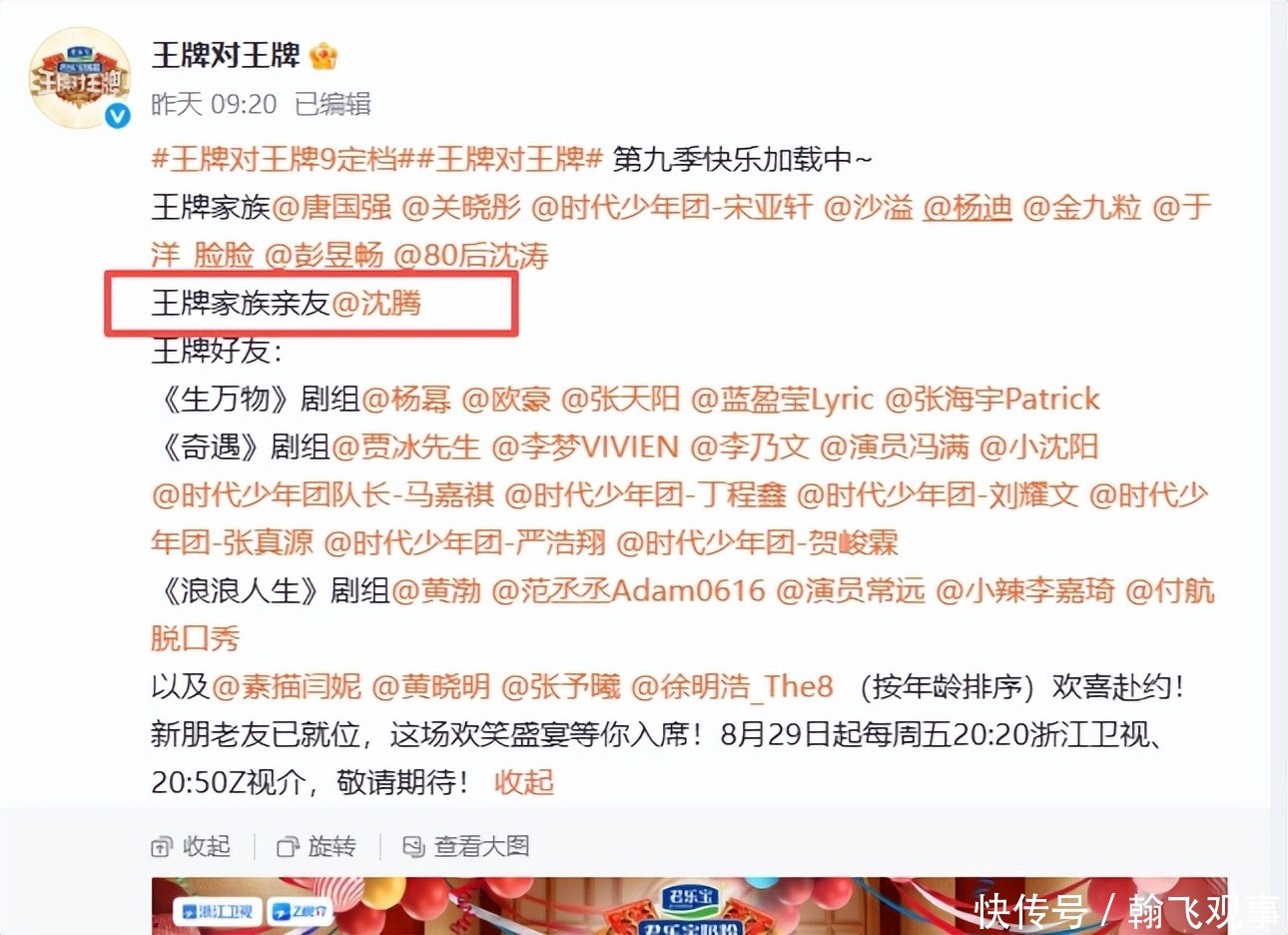Visit the @沈腾 mention
1288x935 pixels.
(x=376, y=304)
